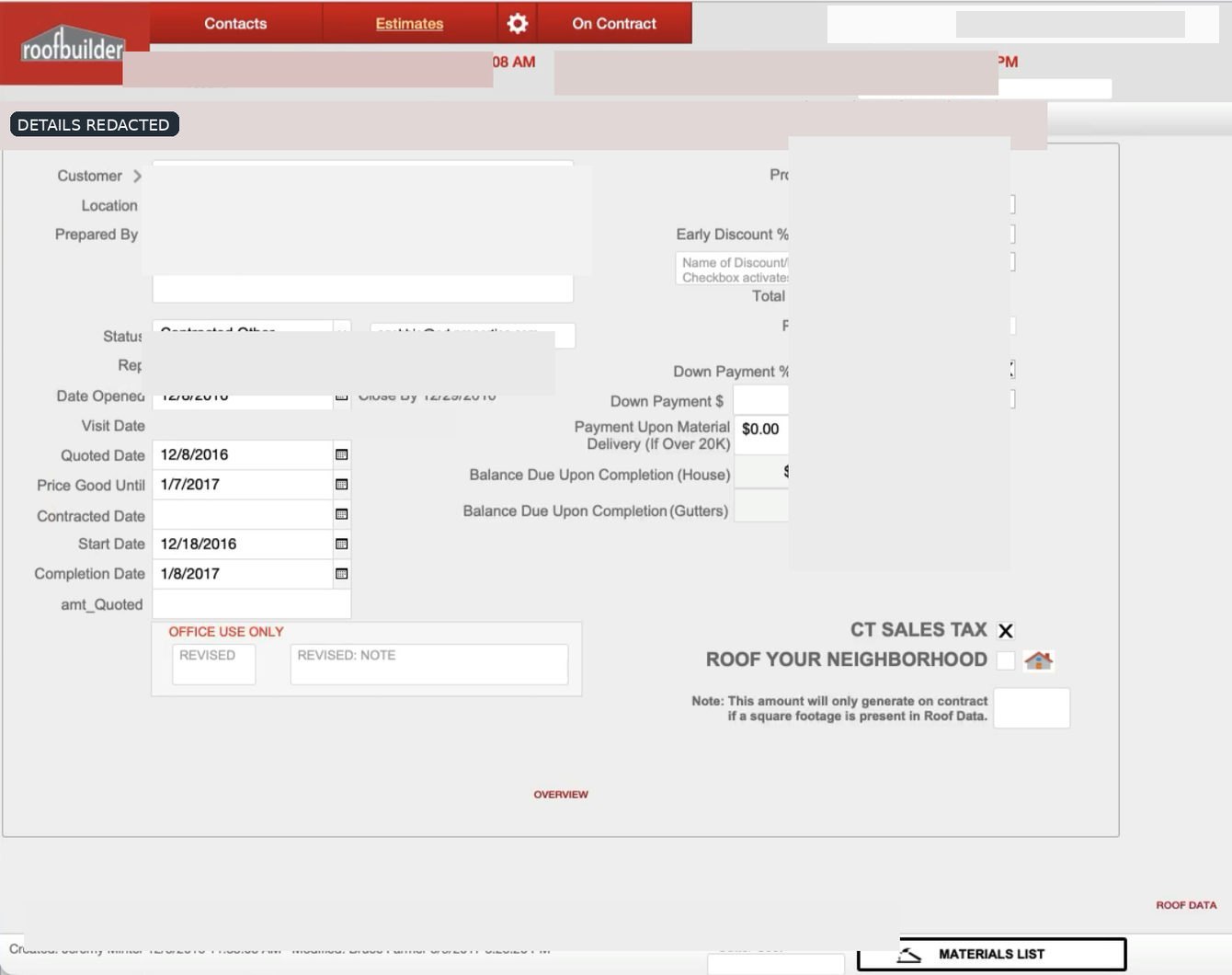Click the Price Good Until field 1/7/2017
The width and height of the screenshot is (1232, 975).
(x=242, y=484)
